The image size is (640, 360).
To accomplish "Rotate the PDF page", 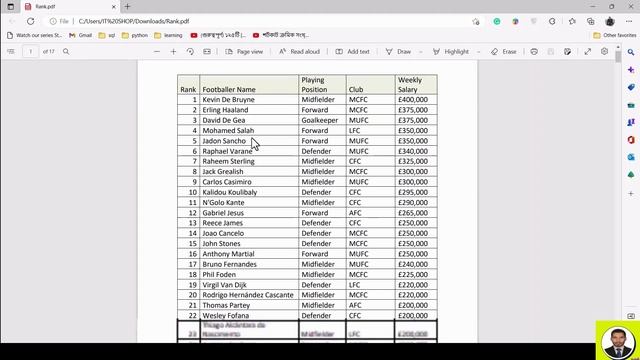I will tap(190, 52).
